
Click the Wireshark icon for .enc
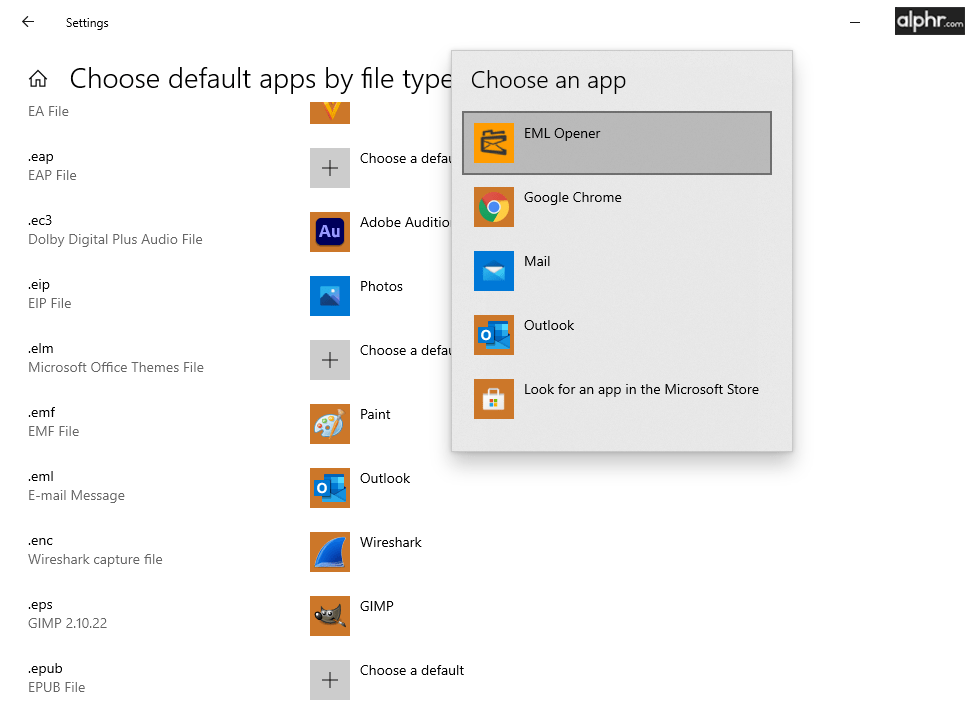pos(330,552)
